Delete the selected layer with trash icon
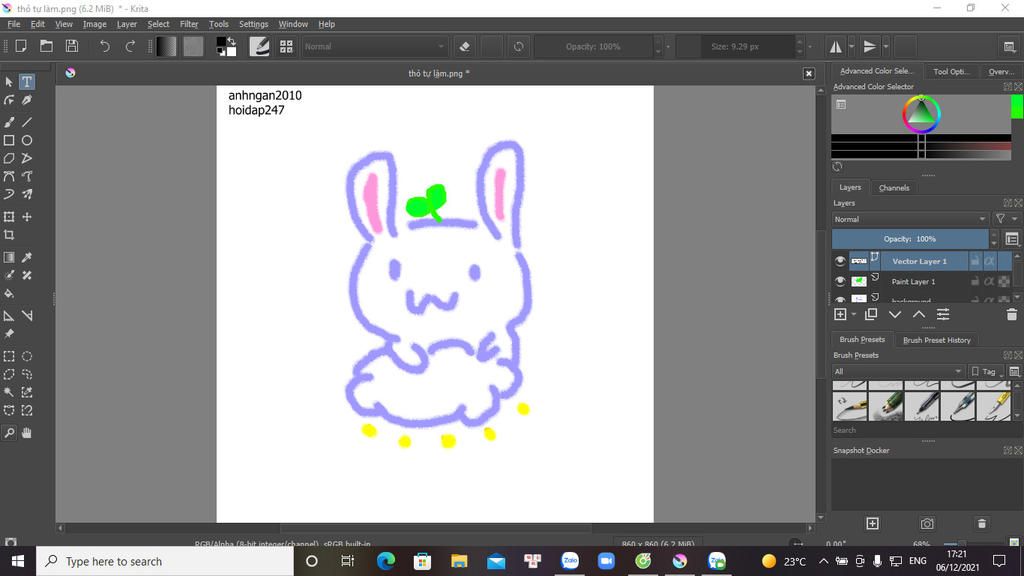This screenshot has width=1024, height=576. point(1012,315)
